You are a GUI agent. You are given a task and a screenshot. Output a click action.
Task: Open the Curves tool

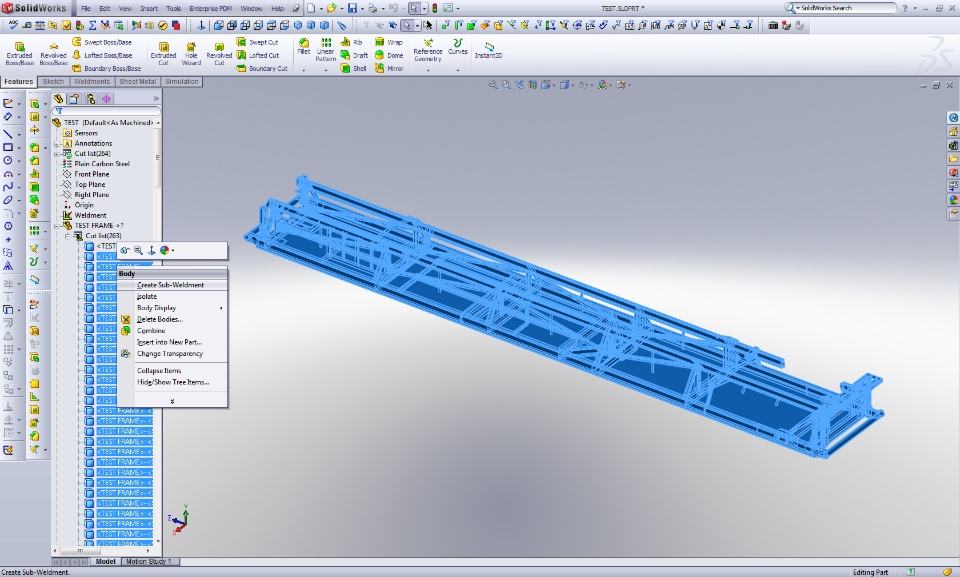click(x=458, y=47)
